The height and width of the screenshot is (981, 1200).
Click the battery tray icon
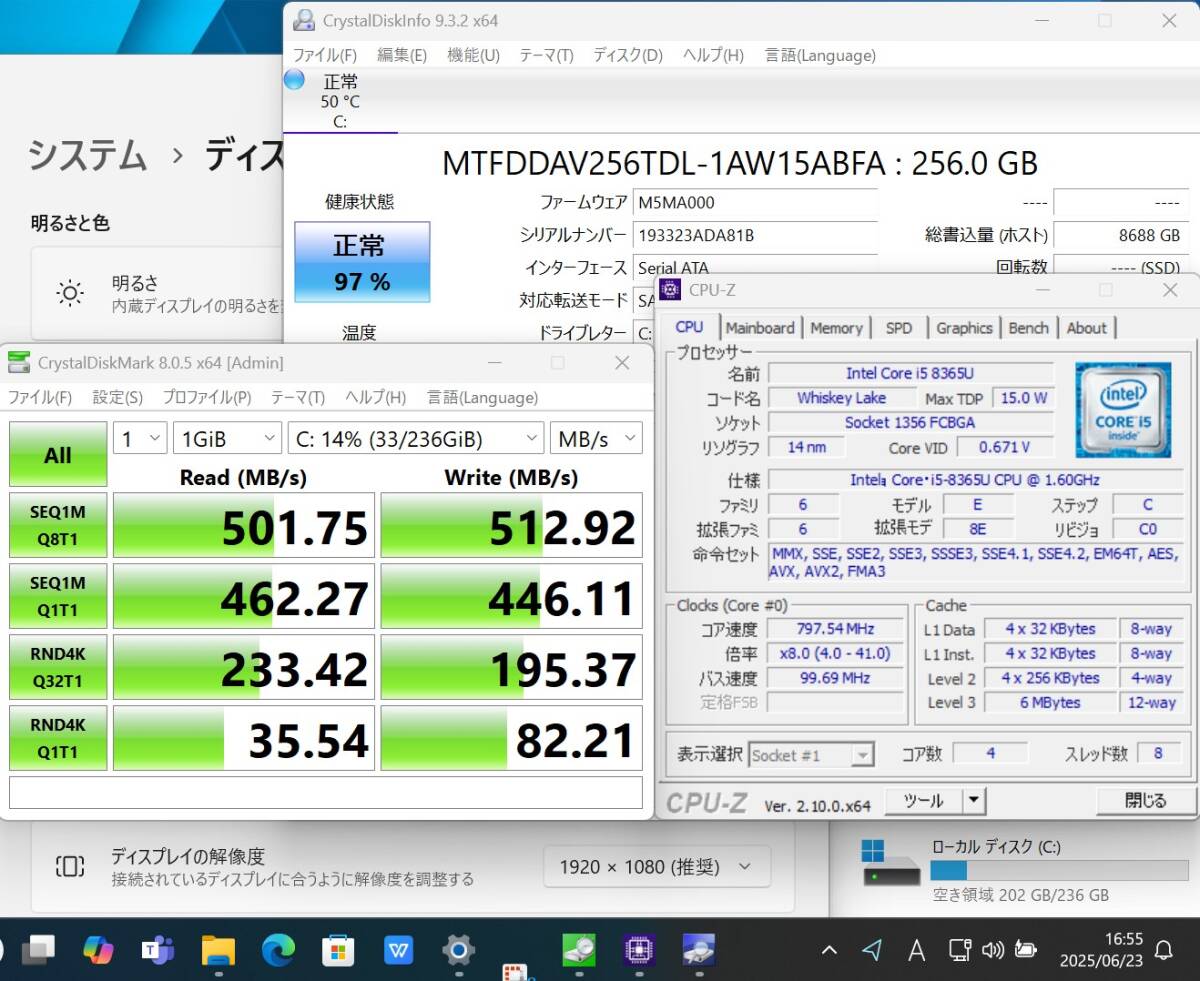coord(1025,949)
